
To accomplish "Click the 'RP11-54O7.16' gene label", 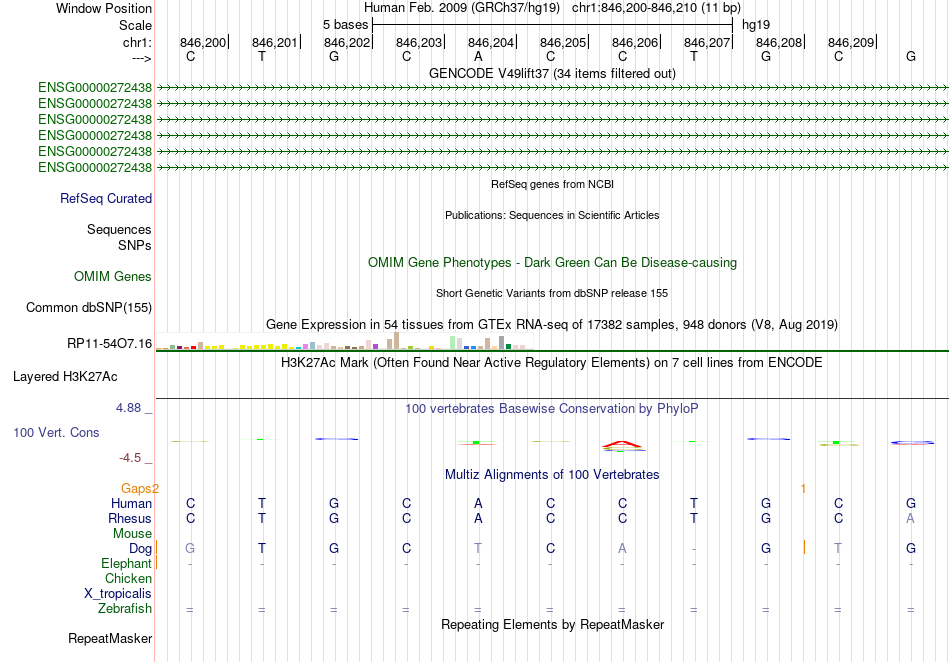I will pos(110,344).
